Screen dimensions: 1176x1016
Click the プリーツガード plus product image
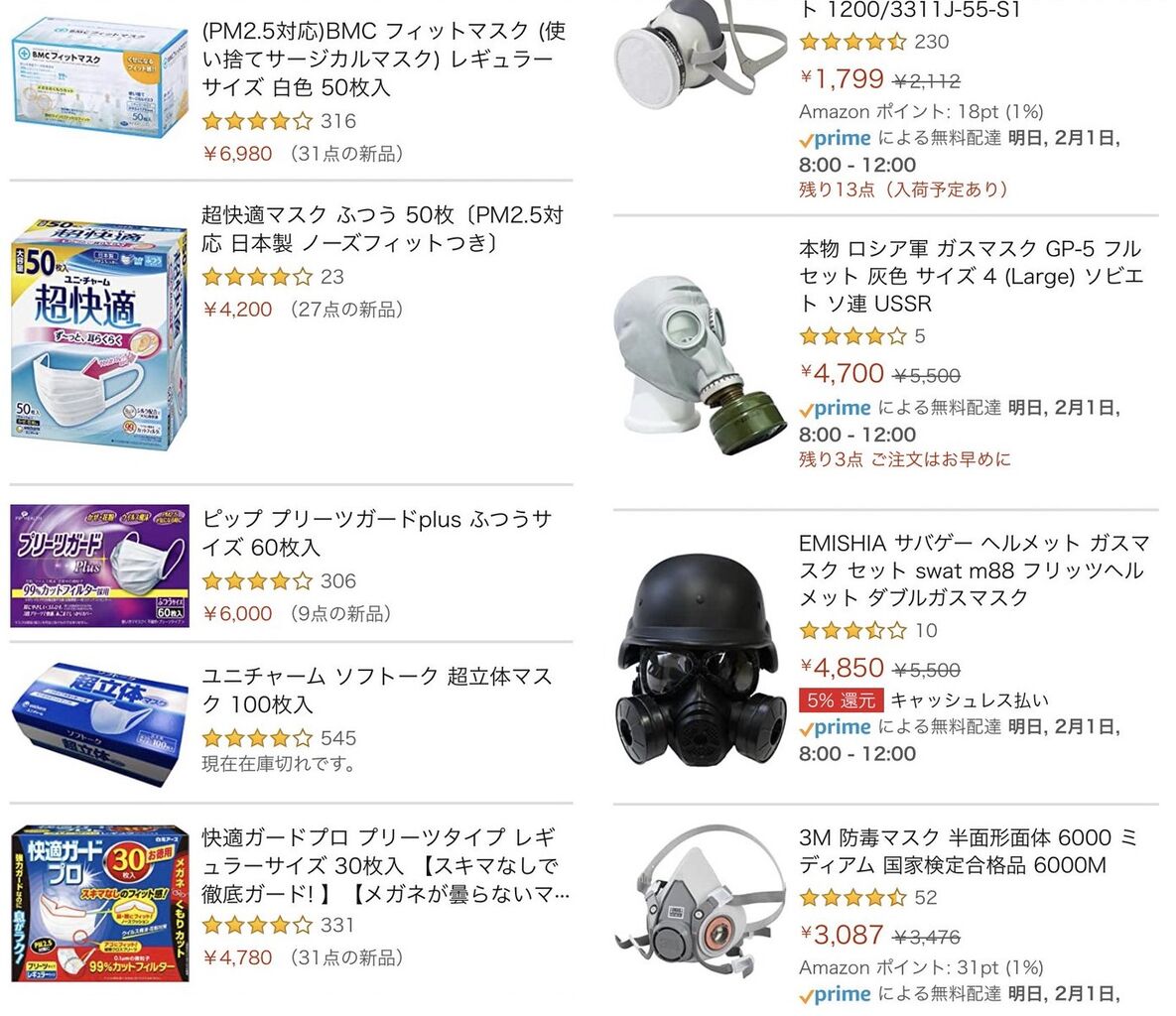(x=99, y=567)
